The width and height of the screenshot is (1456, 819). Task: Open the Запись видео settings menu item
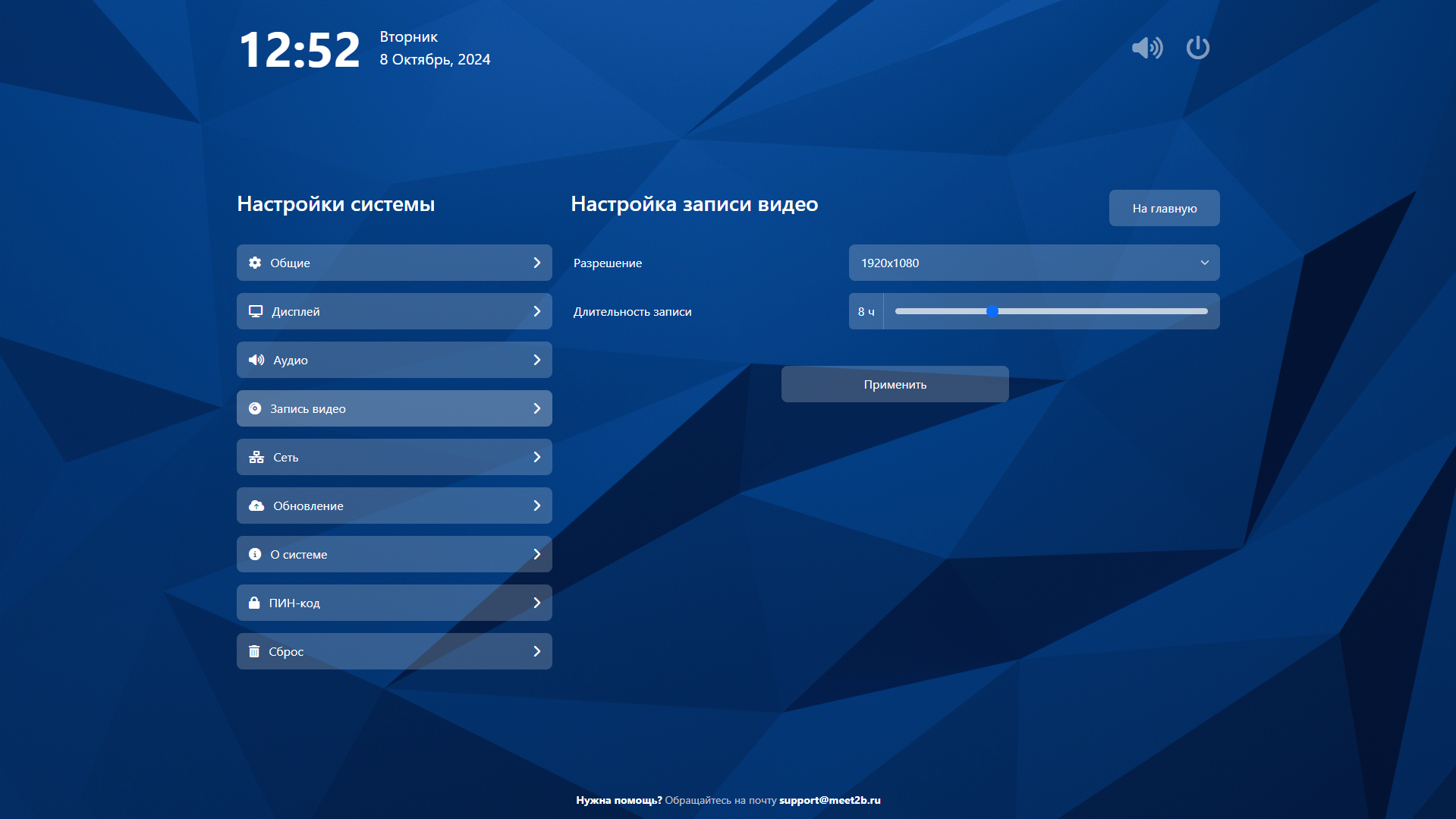(394, 408)
